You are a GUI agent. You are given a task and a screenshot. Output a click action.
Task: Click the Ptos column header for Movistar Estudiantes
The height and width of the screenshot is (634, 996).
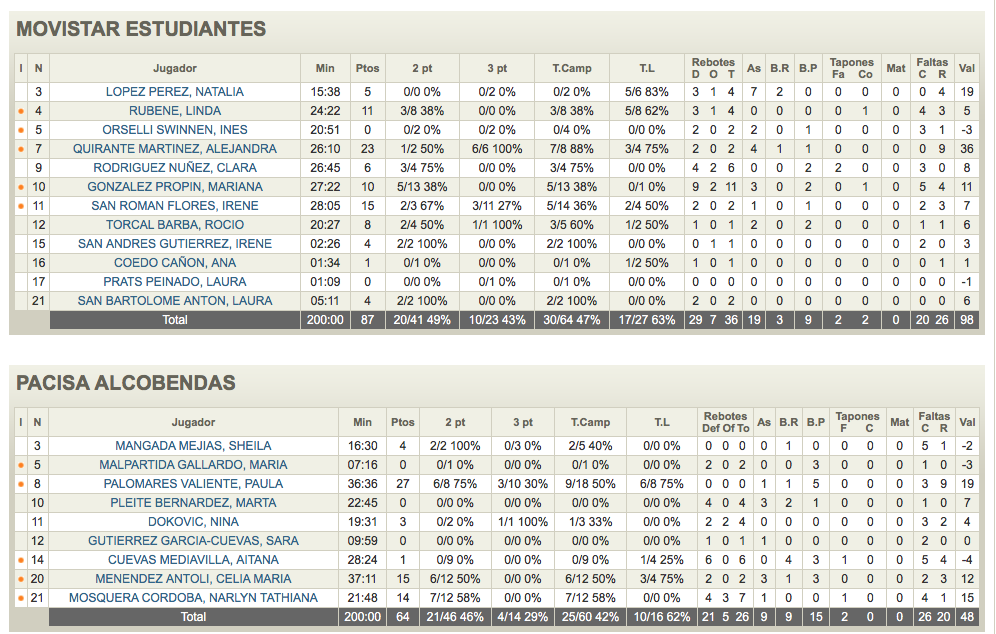coord(368,68)
